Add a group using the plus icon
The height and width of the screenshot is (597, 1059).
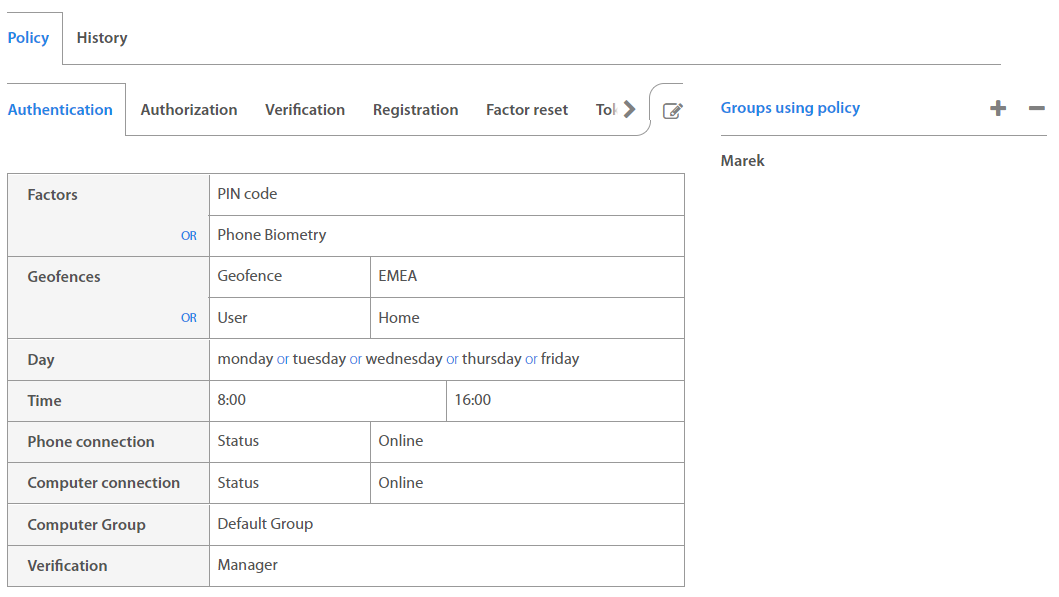[x=997, y=108]
